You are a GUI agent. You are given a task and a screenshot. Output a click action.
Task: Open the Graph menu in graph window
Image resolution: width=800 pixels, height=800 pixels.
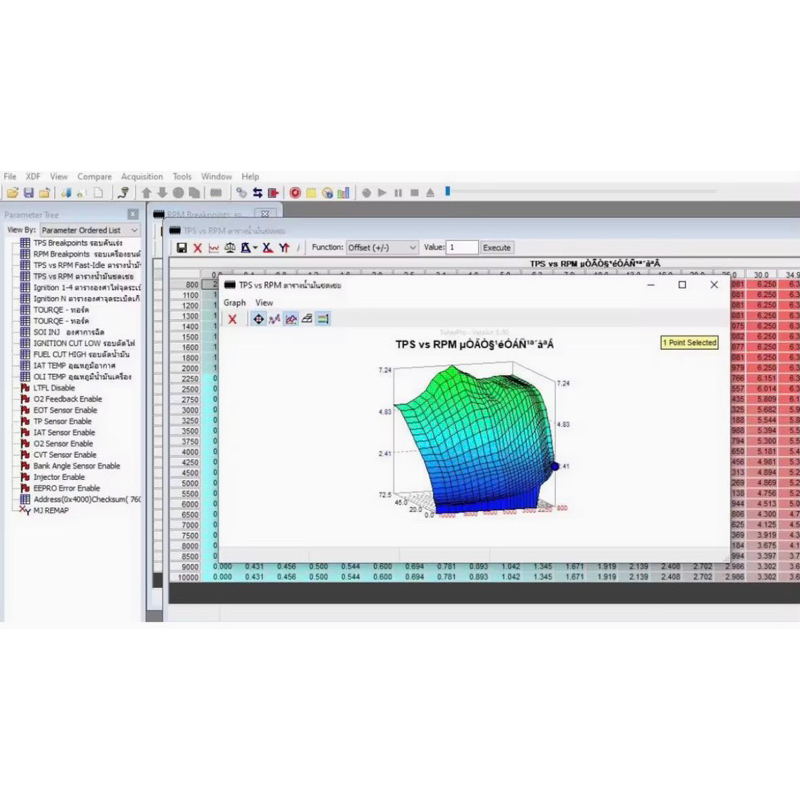[234, 302]
